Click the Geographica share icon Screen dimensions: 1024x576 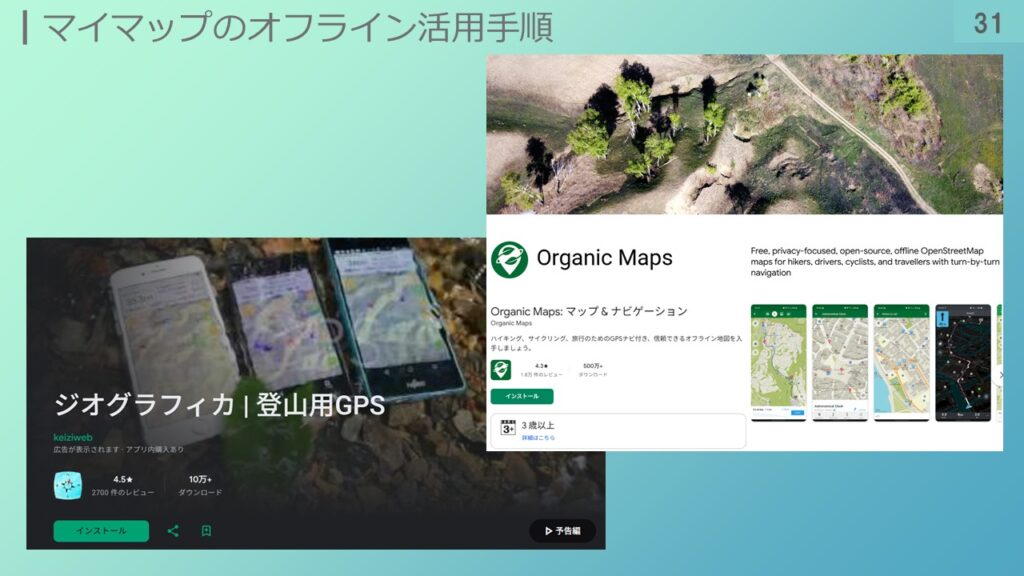pyautogui.click(x=173, y=531)
